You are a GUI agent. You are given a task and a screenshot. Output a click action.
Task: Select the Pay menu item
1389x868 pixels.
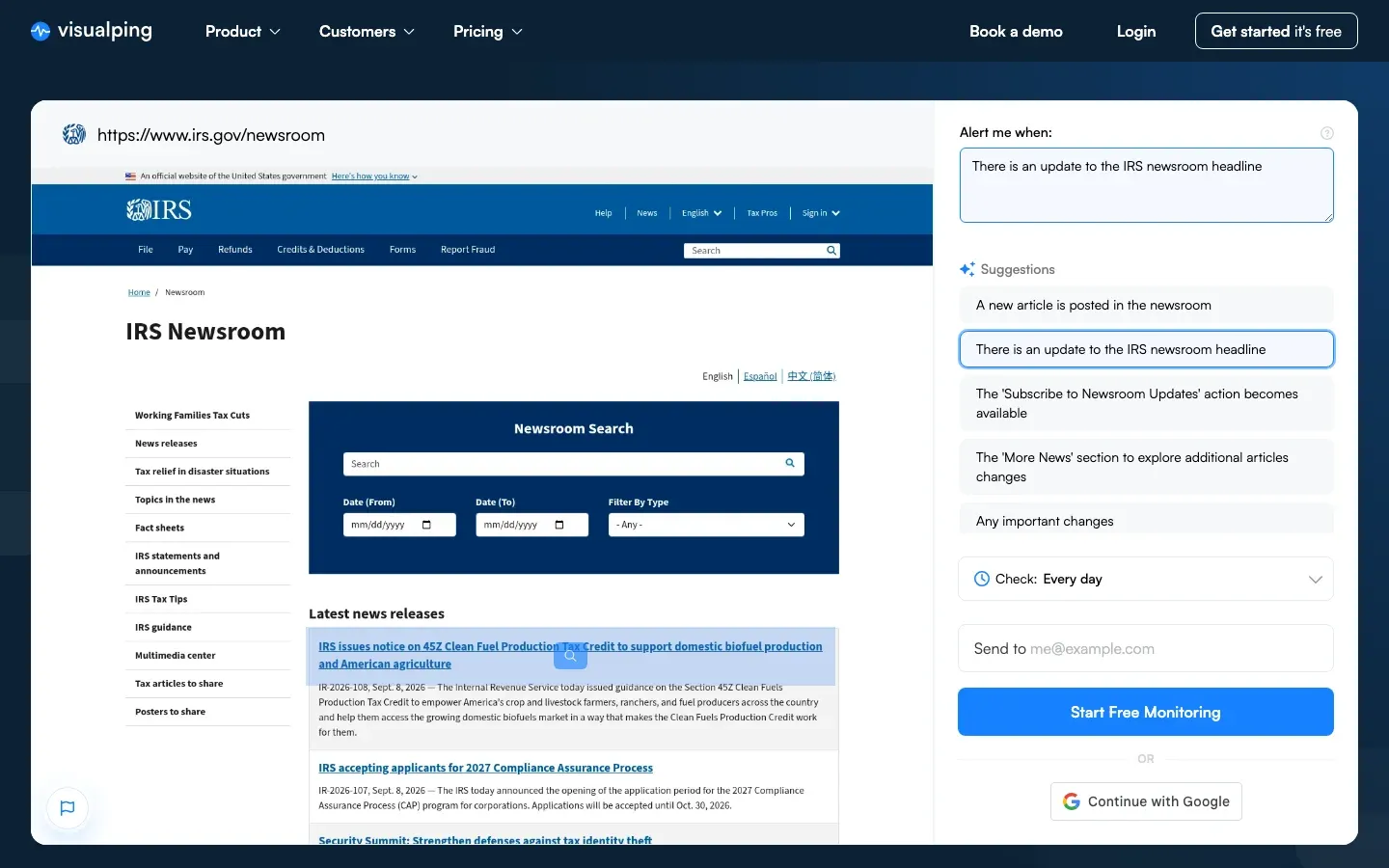pyautogui.click(x=185, y=250)
